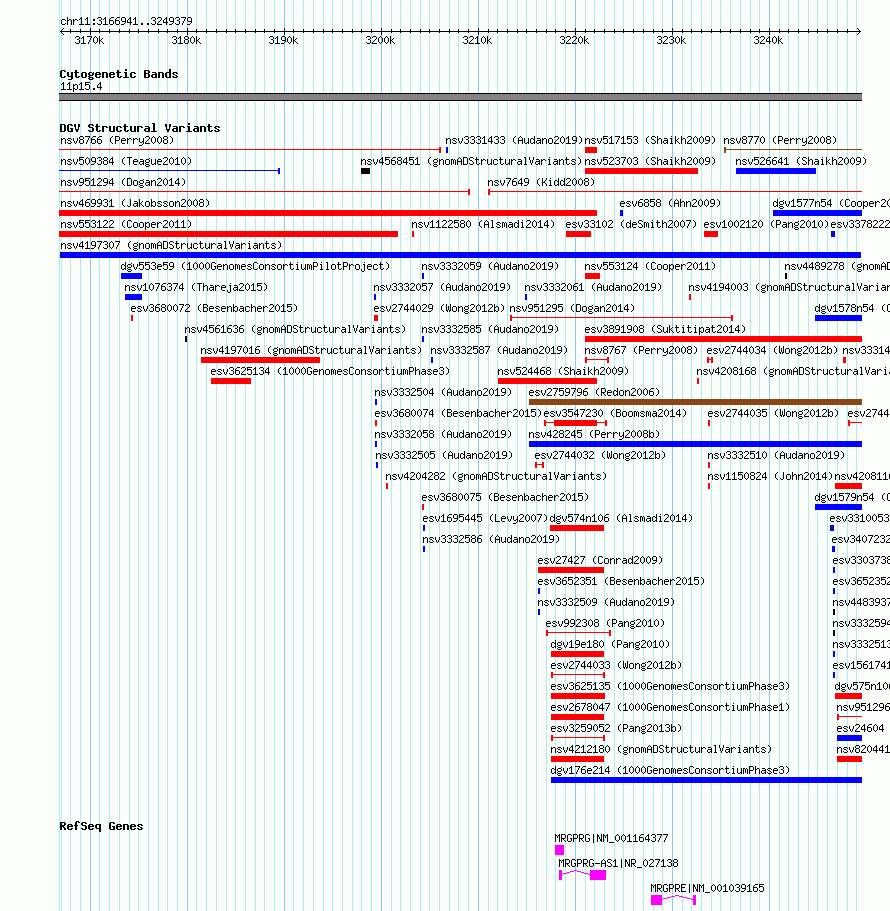Click dgv574n106 (Alsmadi2014) variant label
Image resolution: width=890 pixels, height=911 pixels.
(621, 518)
